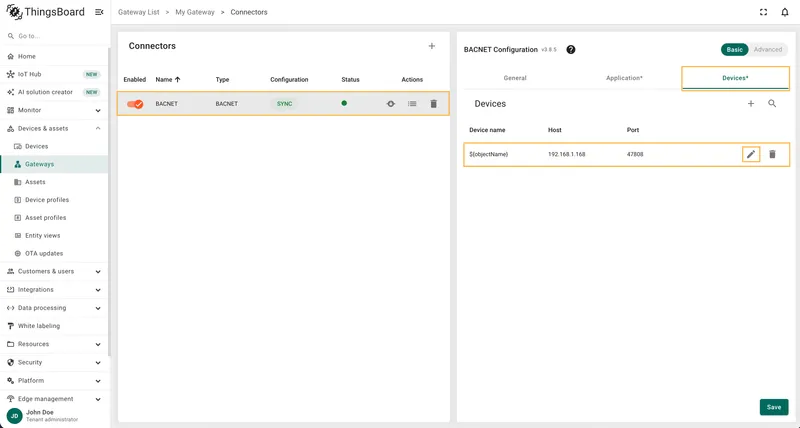Image resolution: width=800 pixels, height=428 pixels.
Task: Save the BACNET configuration
Action: pos(774,407)
